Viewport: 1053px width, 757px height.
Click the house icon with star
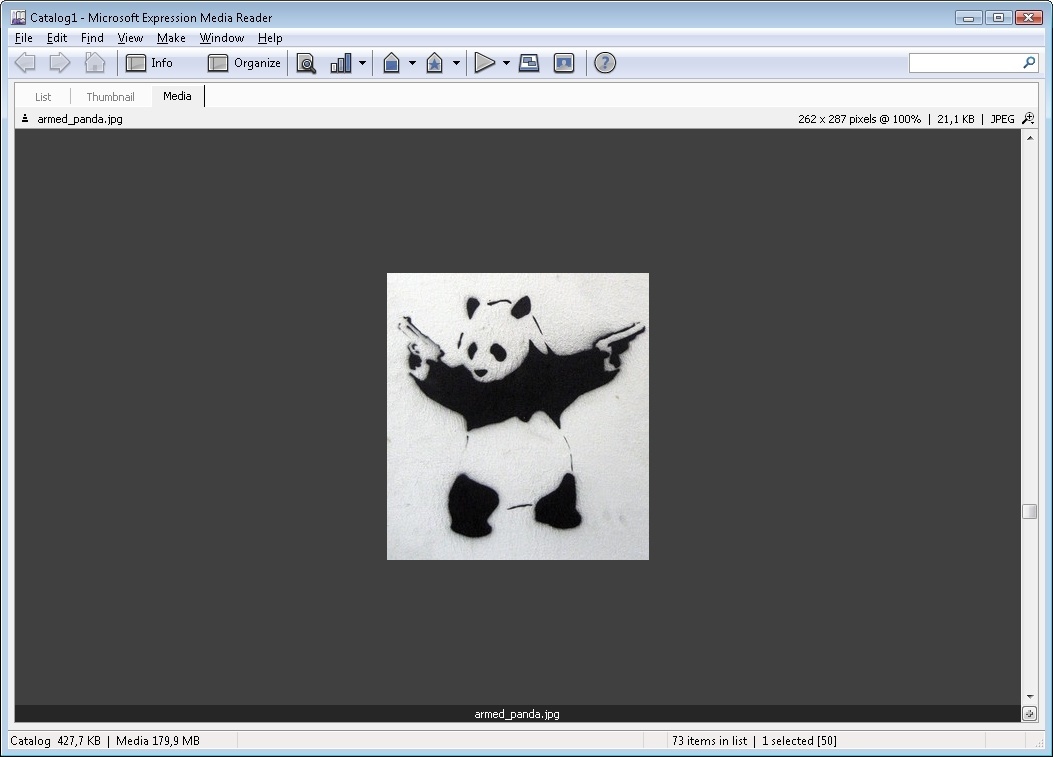434,63
